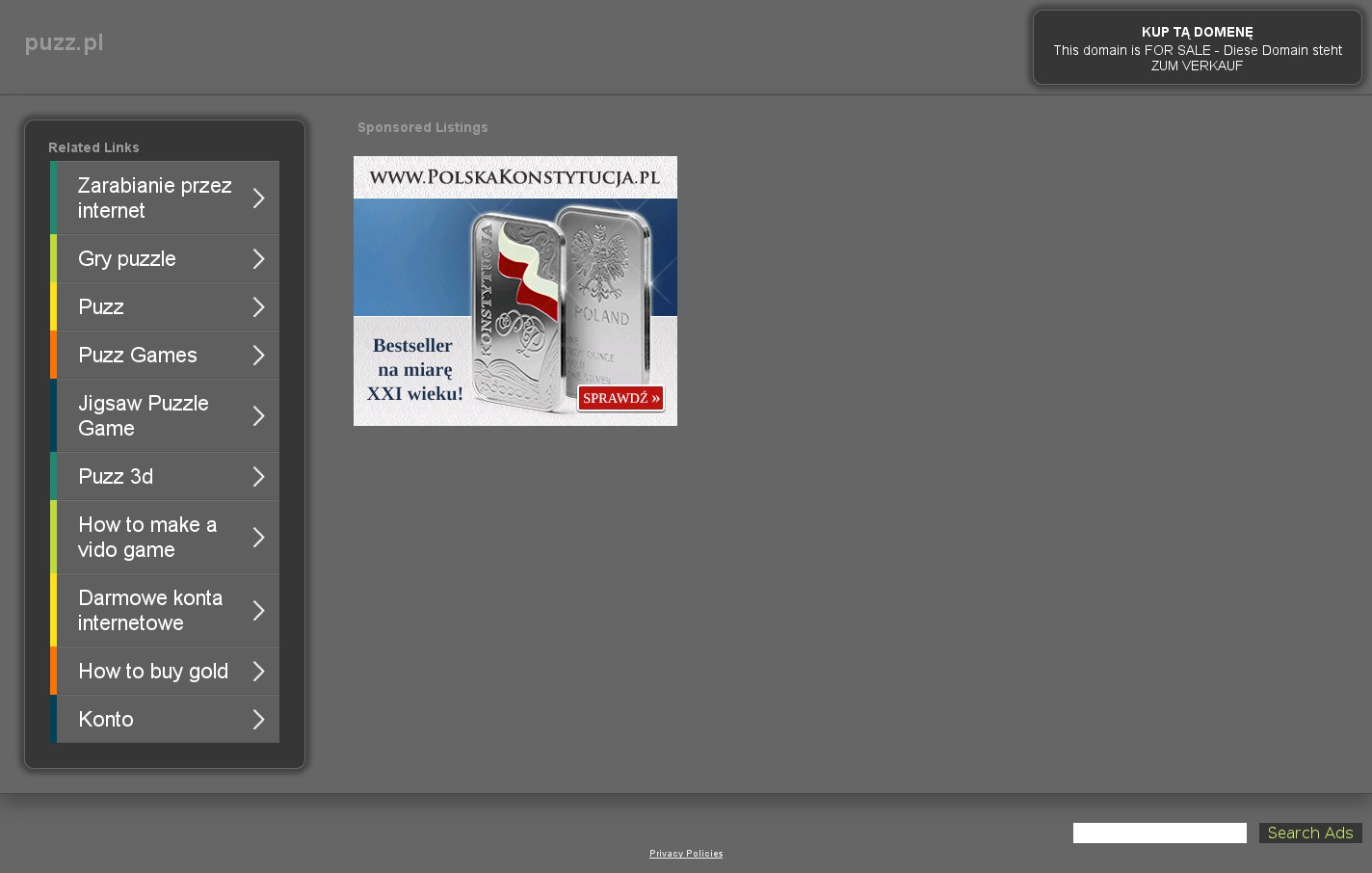Click the SPRAWDŹ button in the ad
Image resolution: width=1372 pixels, height=873 pixels.
tap(620, 398)
